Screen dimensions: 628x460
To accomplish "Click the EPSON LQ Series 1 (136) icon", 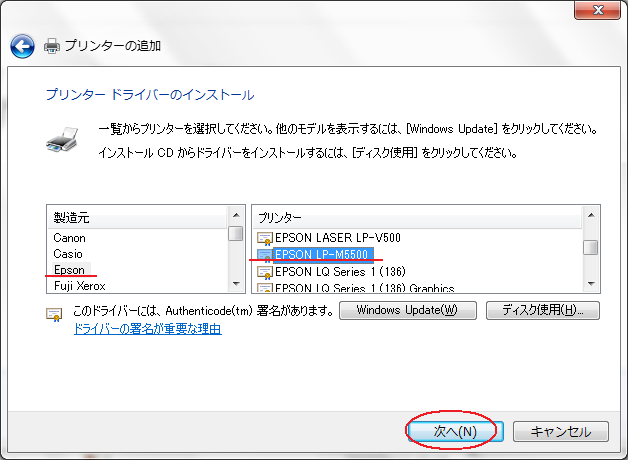I will (x=265, y=272).
